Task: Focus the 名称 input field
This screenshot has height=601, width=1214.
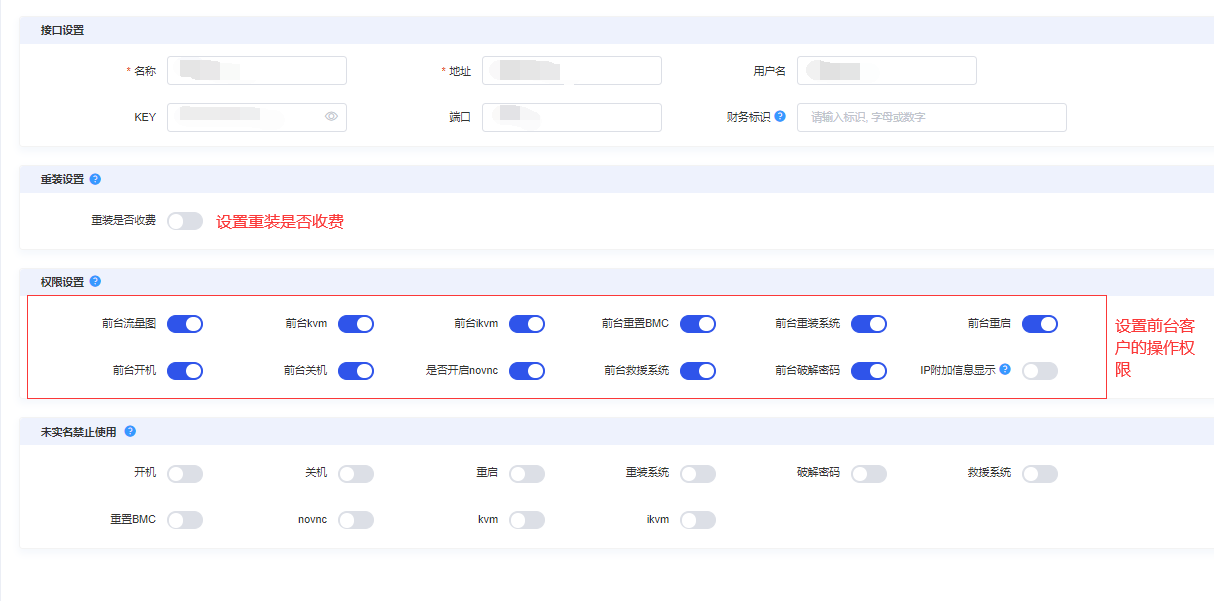Action: pos(257,71)
